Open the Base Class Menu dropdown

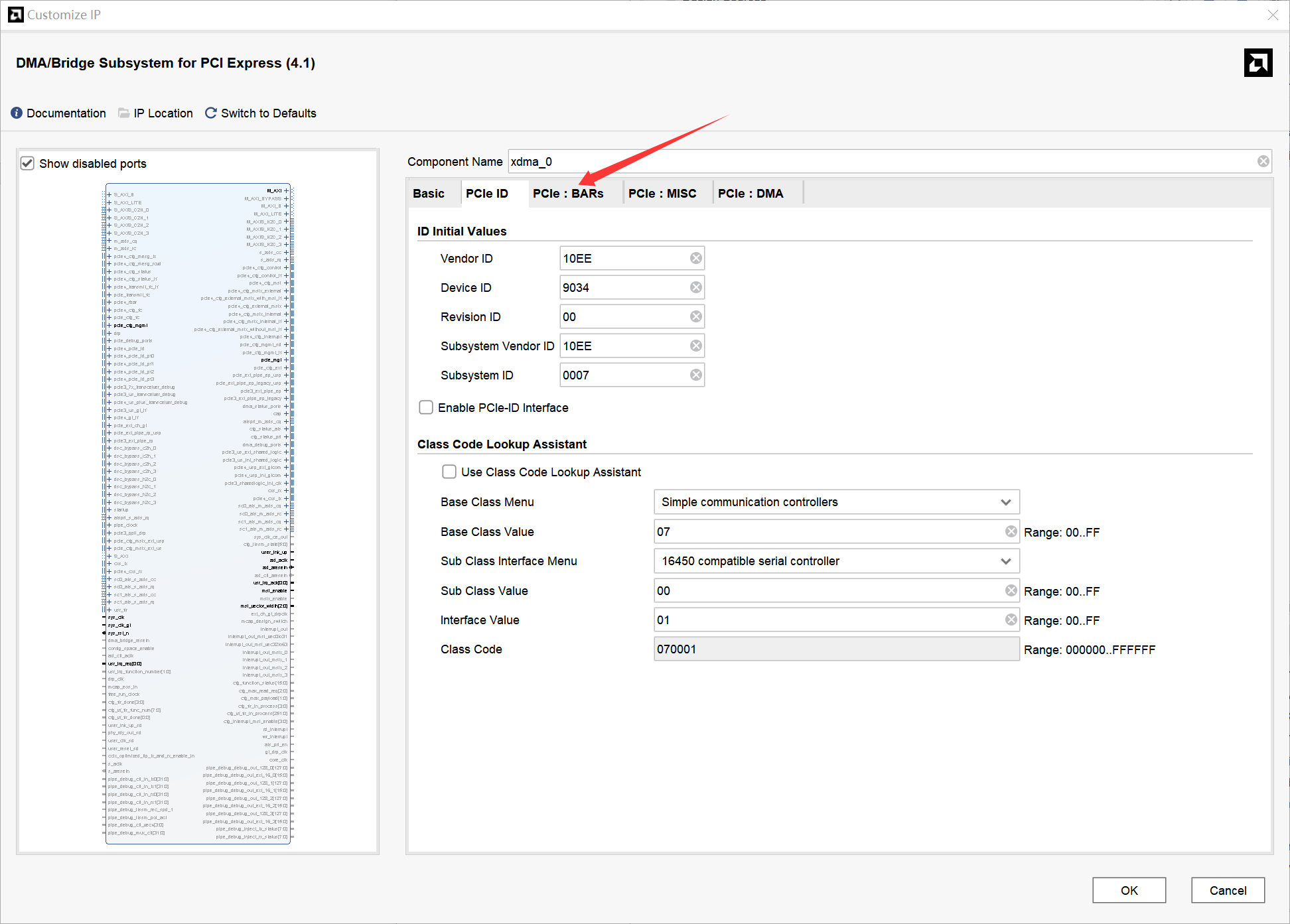837,502
